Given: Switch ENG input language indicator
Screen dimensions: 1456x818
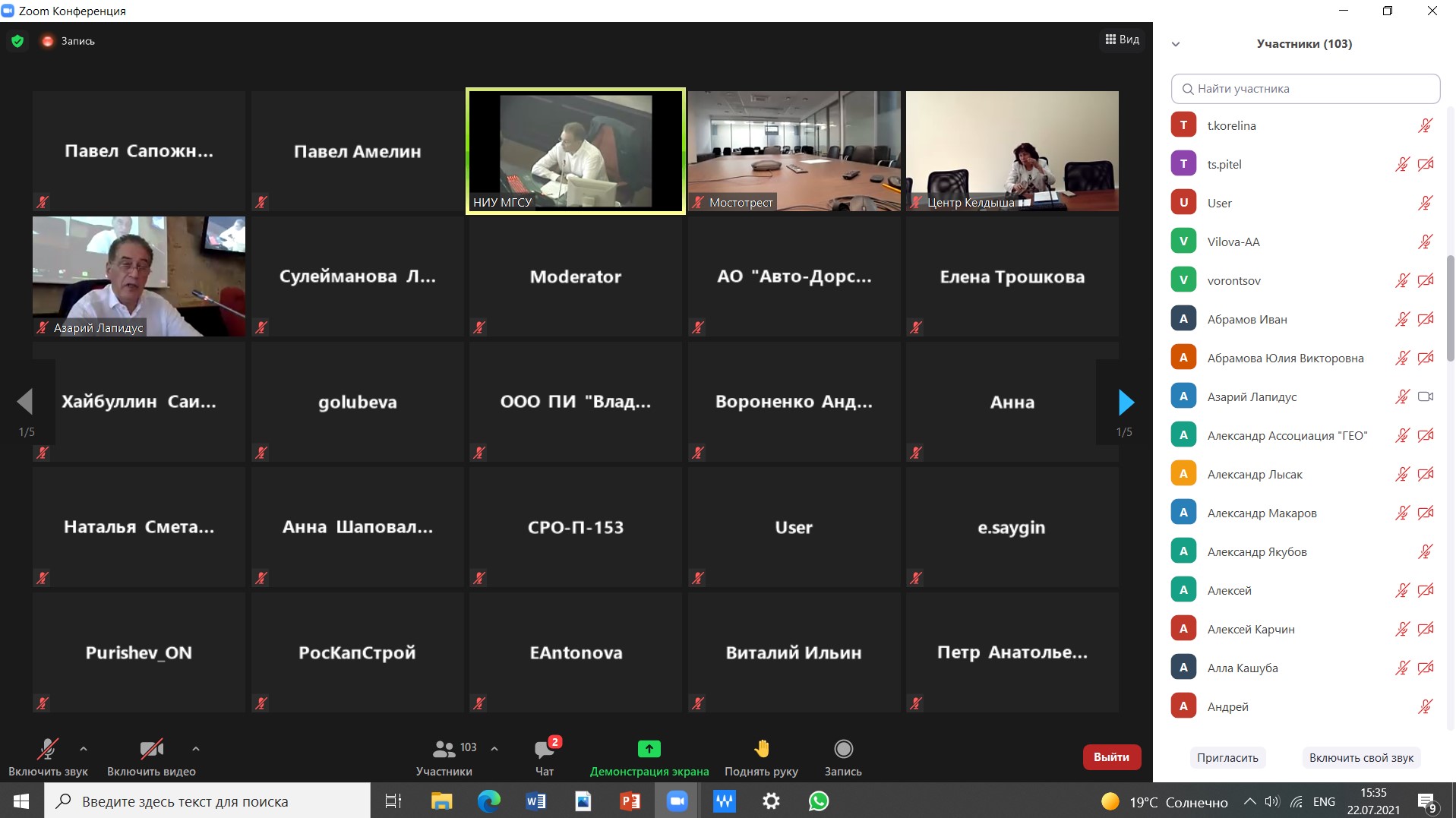Looking at the screenshot, I should point(1324,801).
